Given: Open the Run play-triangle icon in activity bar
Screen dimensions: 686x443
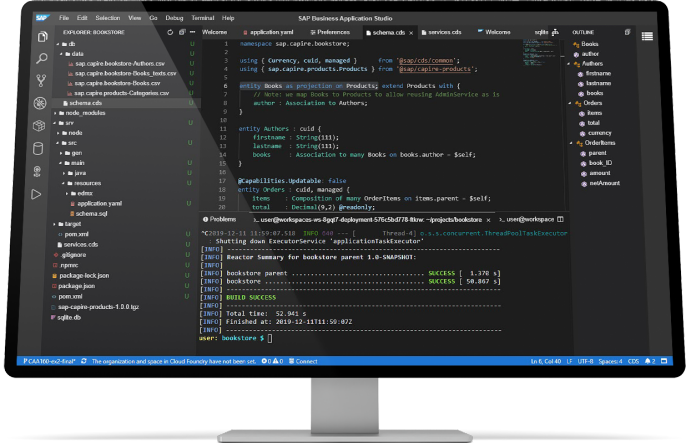Looking at the screenshot, I should [36, 194].
